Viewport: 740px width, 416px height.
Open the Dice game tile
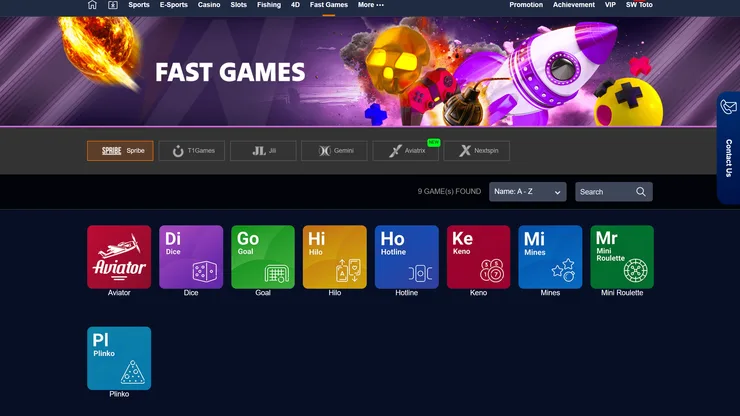pos(191,257)
